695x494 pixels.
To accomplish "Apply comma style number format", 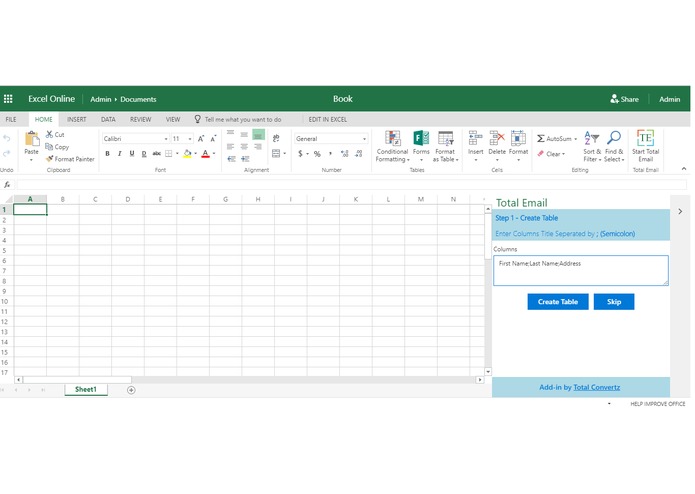I will click(x=330, y=154).
